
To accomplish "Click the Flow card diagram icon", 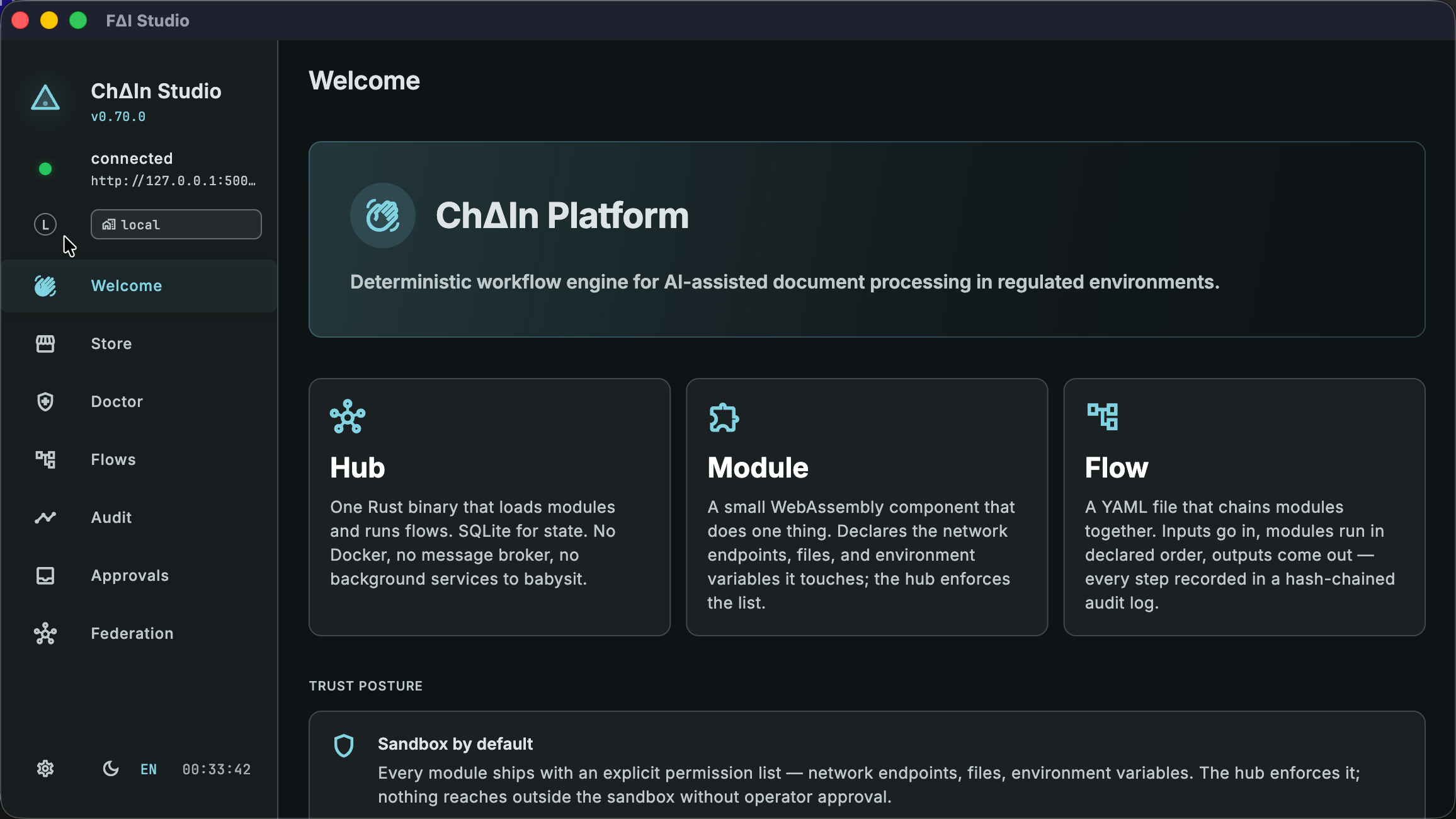I will (1103, 416).
